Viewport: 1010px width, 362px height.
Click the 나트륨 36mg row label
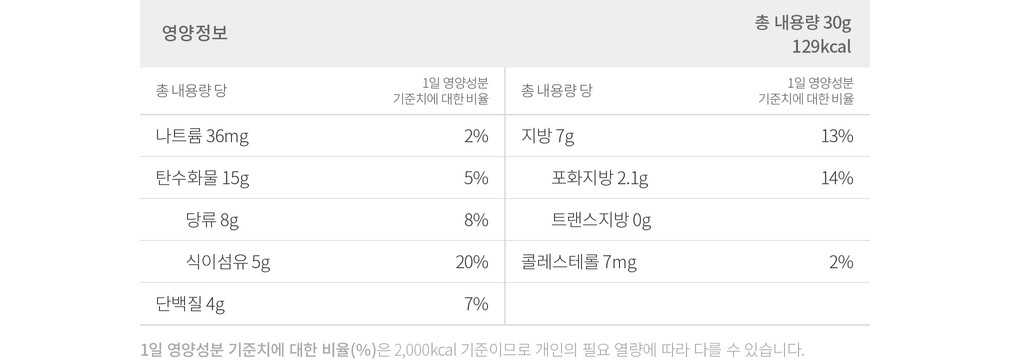[202, 137]
